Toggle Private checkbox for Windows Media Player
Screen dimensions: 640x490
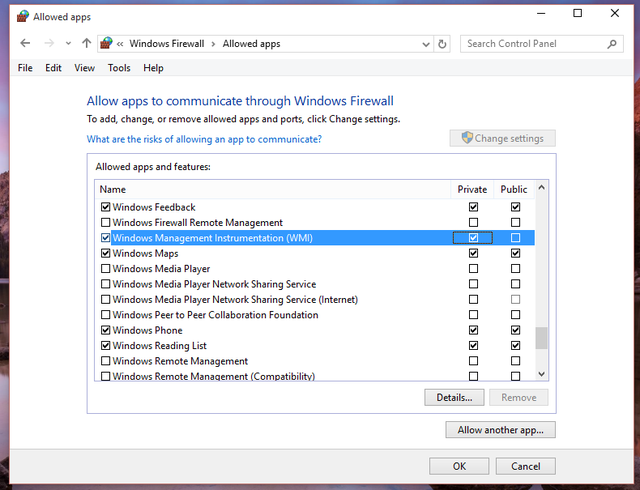point(473,269)
